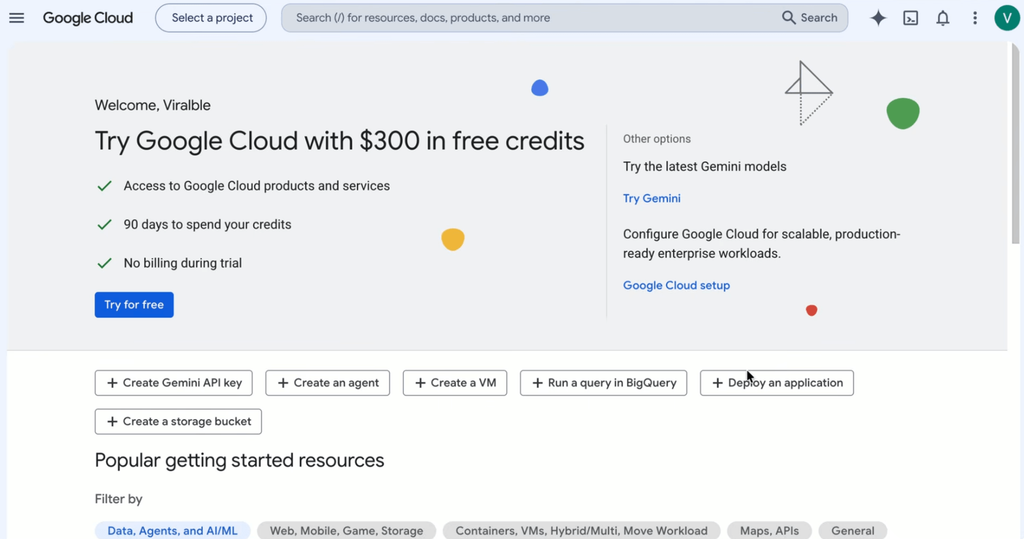1024x539 pixels.
Task: Select Web, Mobile, Game, Storage filter chip
Action: click(x=346, y=531)
